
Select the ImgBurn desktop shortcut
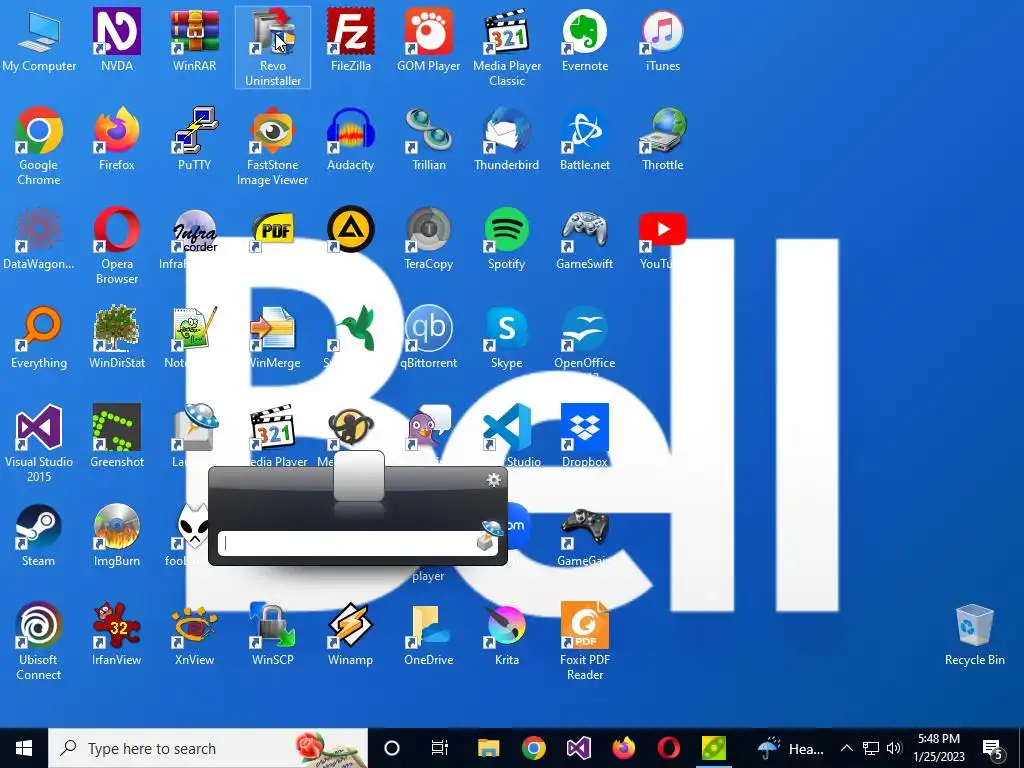[x=117, y=536]
